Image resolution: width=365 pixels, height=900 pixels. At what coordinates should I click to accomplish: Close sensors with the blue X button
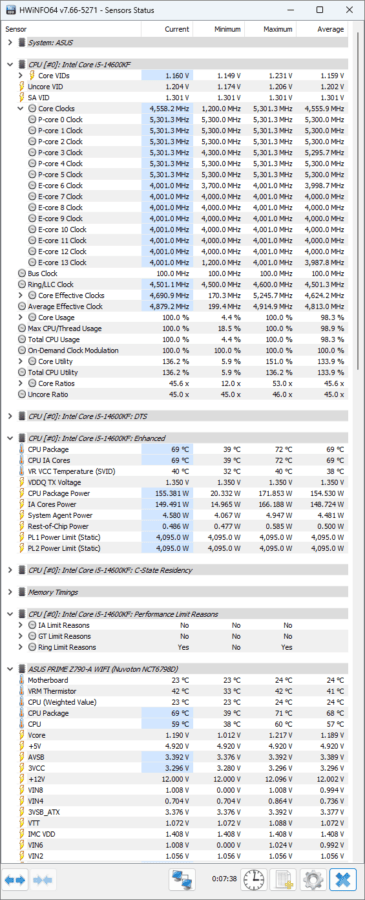(343, 879)
